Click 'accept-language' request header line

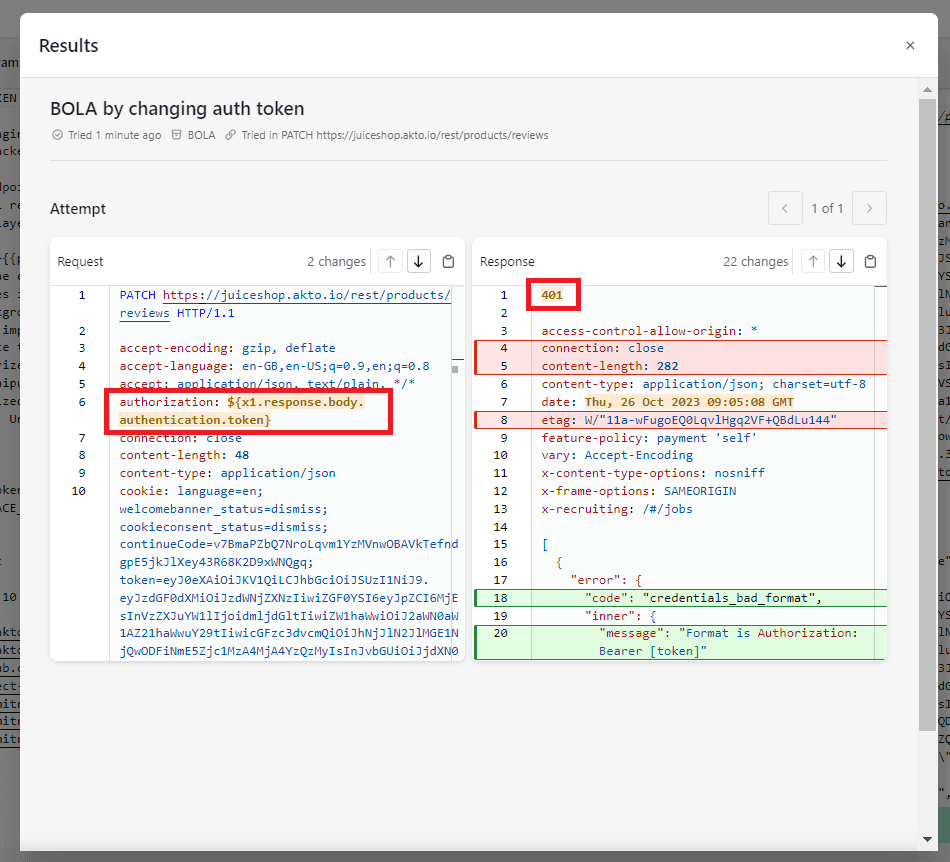pos(274,366)
